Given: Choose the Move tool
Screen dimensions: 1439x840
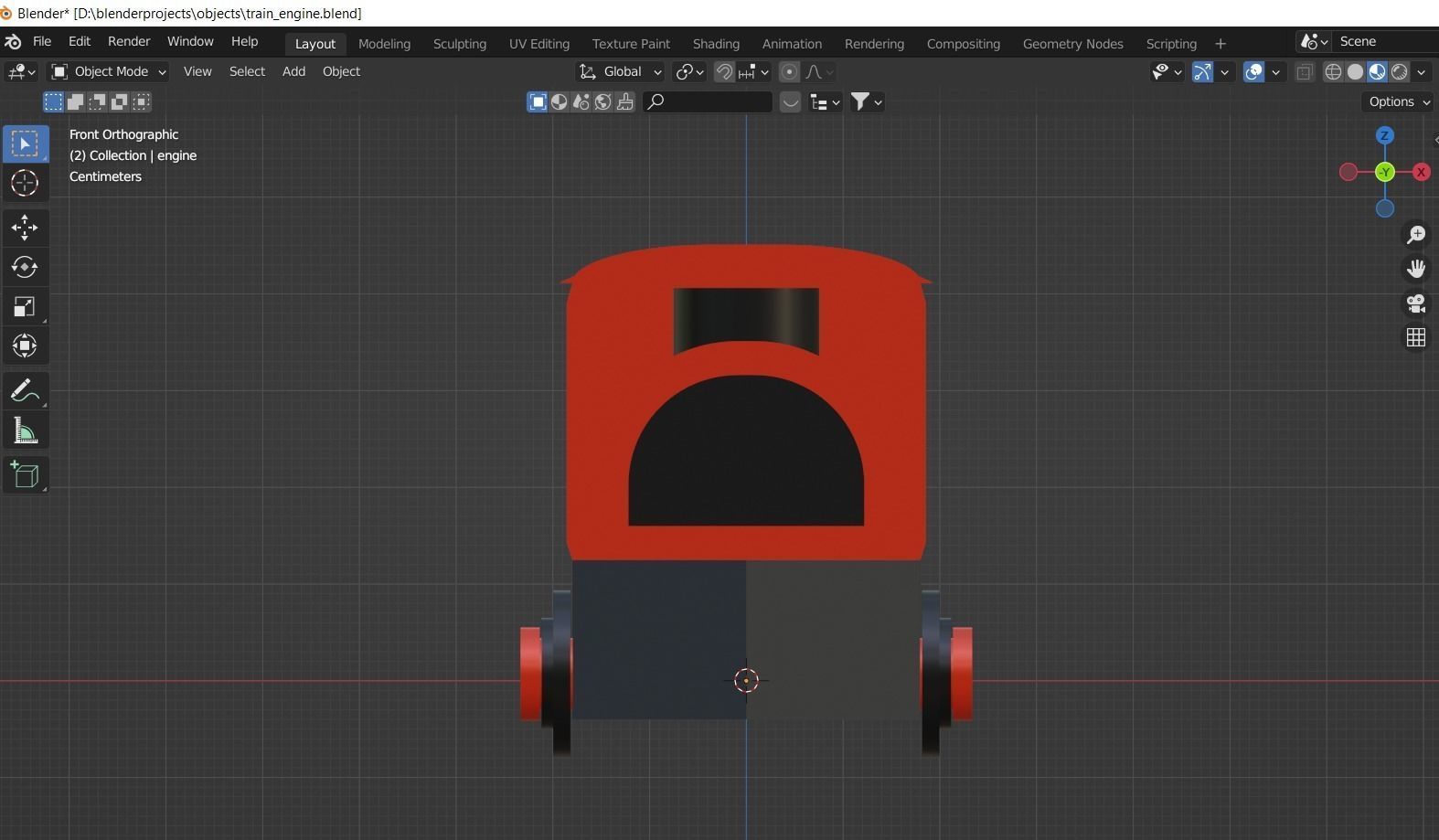Looking at the screenshot, I should point(25,227).
